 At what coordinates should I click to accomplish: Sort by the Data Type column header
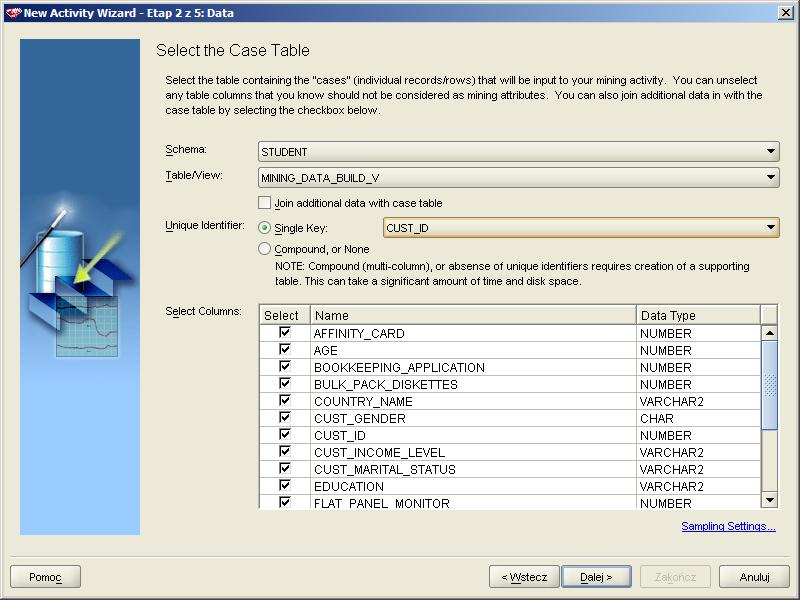698,315
